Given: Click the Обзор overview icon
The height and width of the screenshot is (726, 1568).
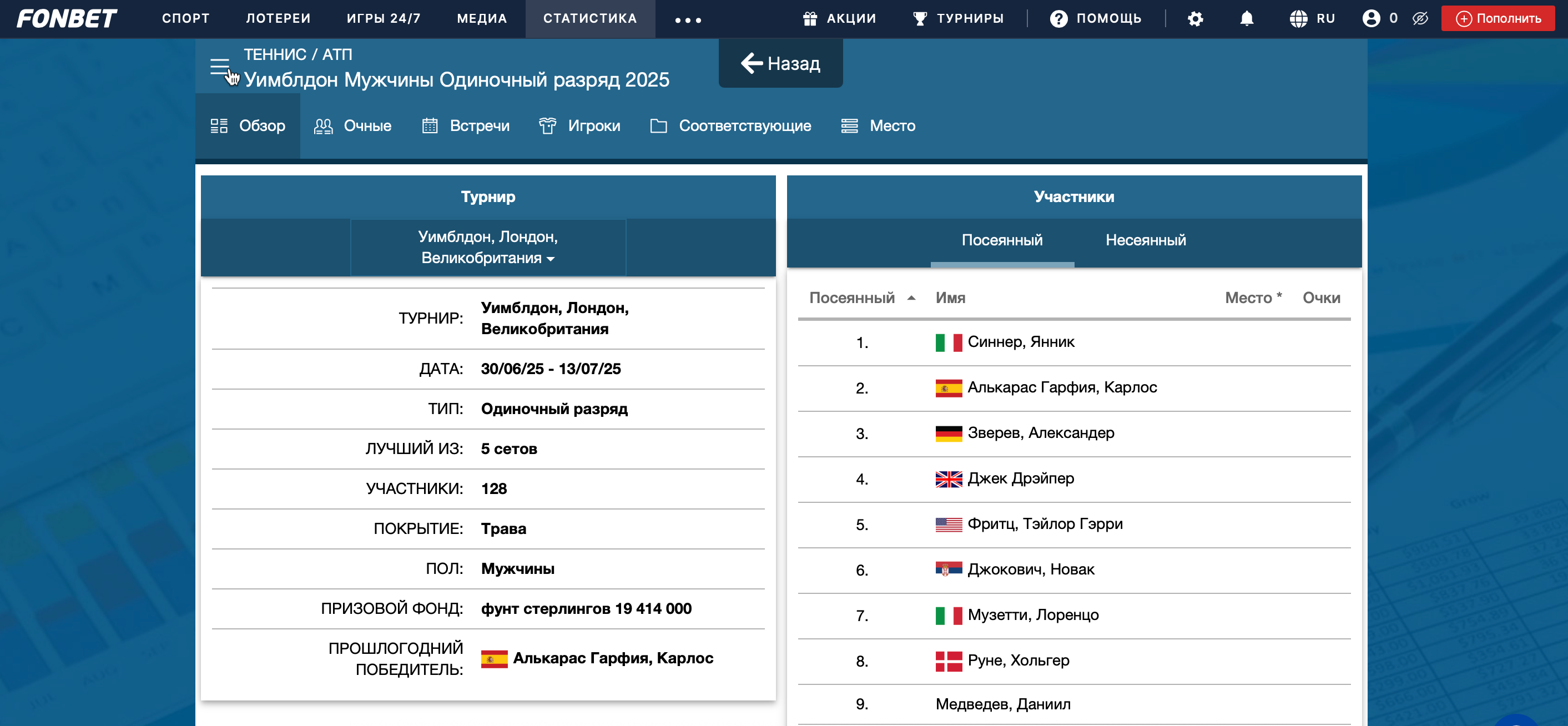Looking at the screenshot, I should [x=219, y=126].
